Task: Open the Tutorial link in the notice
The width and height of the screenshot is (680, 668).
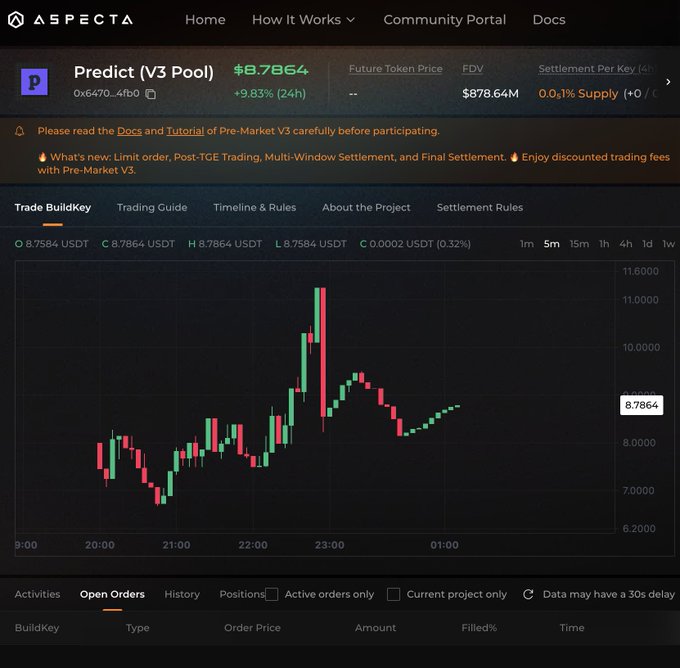Action: 185,131
